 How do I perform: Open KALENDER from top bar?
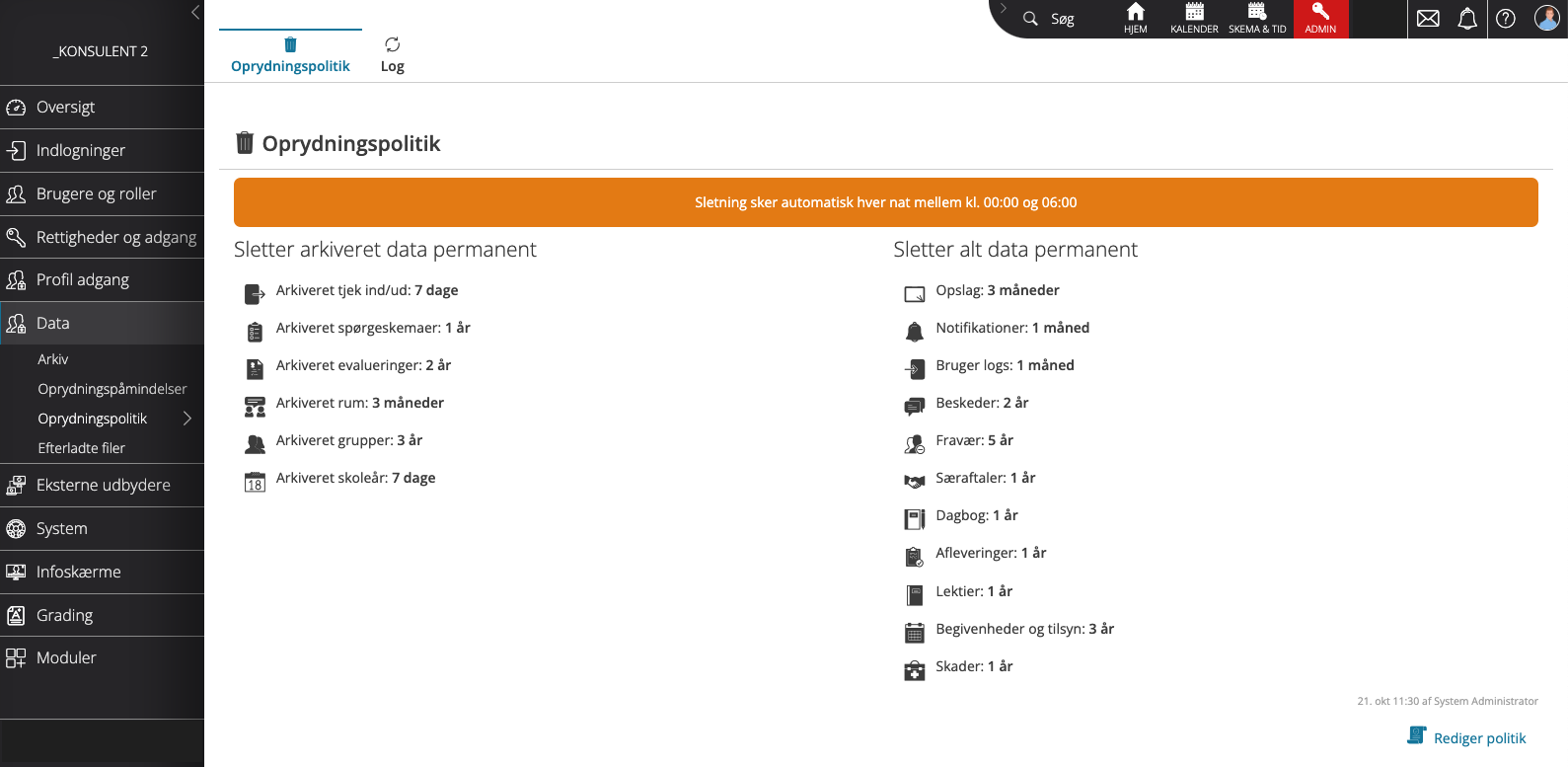(x=1194, y=19)
